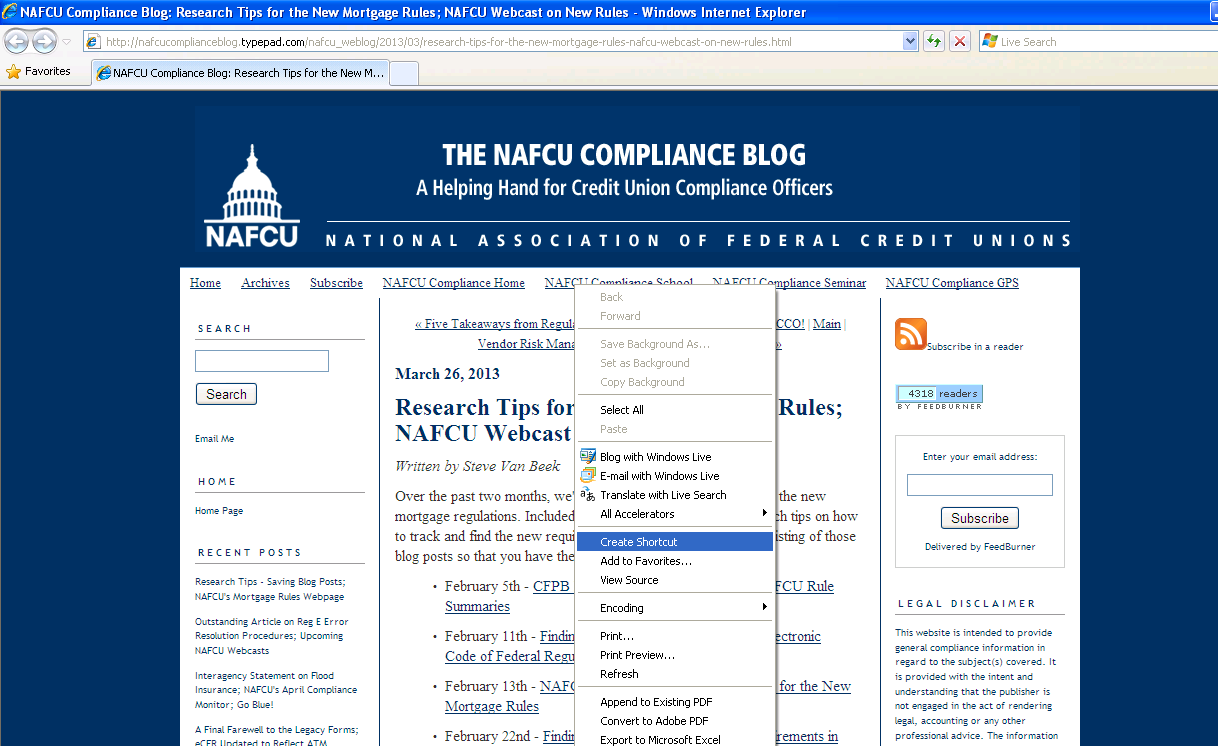Click the Delivered by FeedBurner text
Screen dimensions: 1218x746
pyautogui.click(x=980, y=547)
